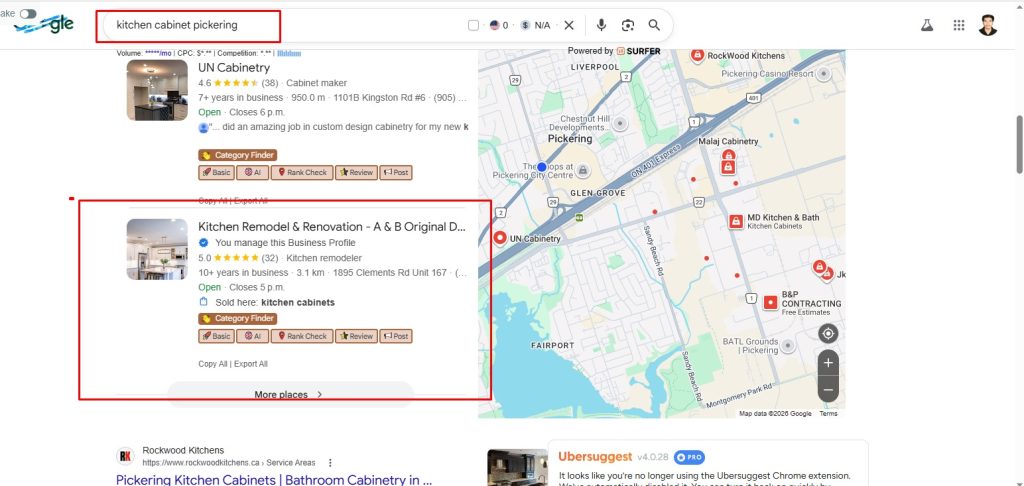Click Export All under Kitchen Remodel listing

click(251, 364)
